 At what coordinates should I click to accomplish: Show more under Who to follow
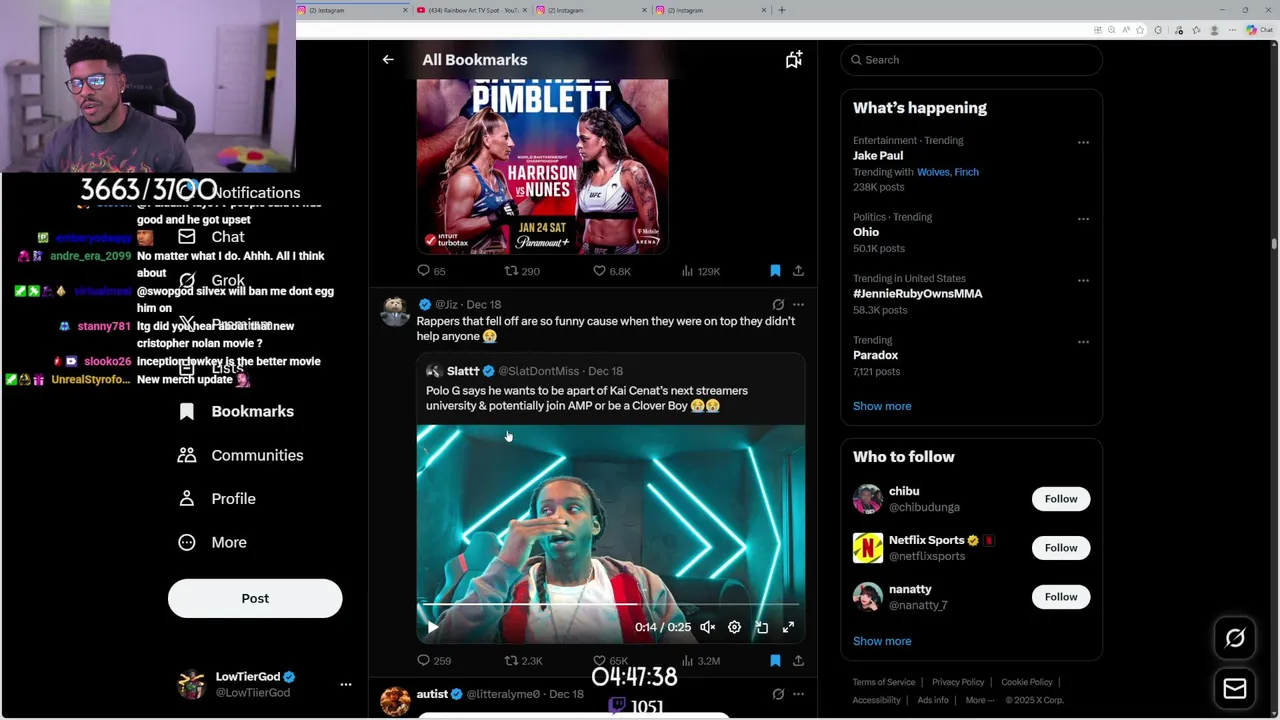(x=882, y=641)
